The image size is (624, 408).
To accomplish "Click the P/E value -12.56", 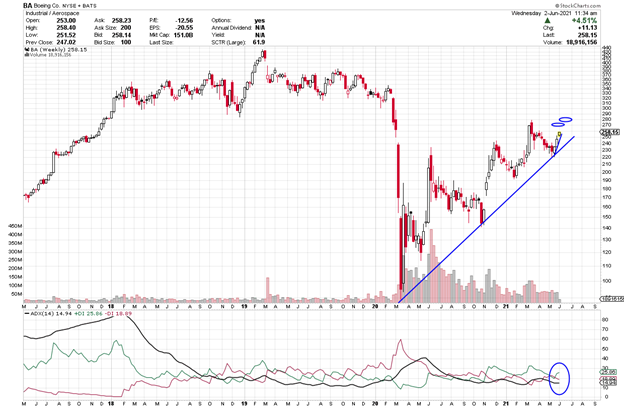I will 184,20.
